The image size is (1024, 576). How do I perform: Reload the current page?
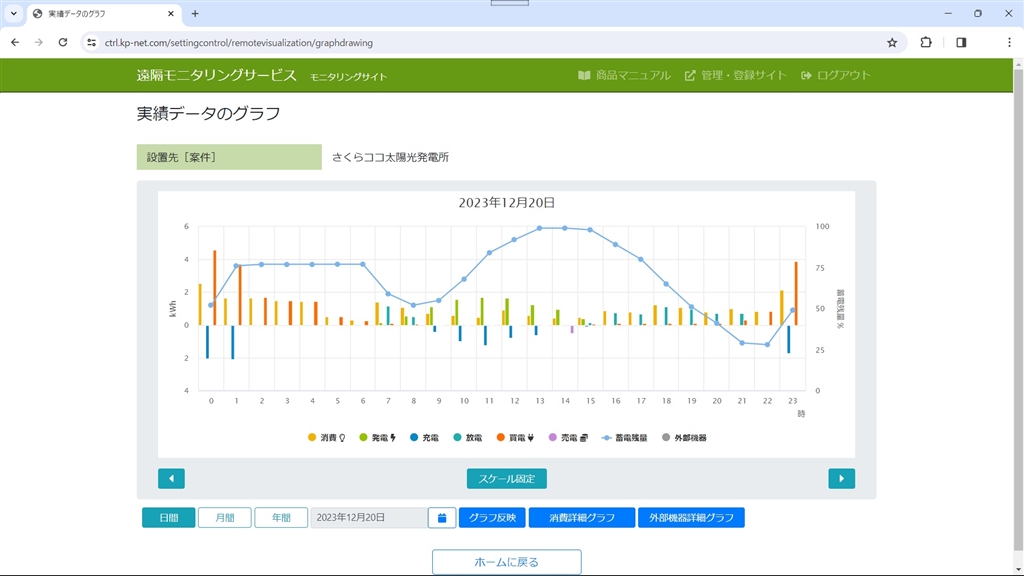point(63,42)
